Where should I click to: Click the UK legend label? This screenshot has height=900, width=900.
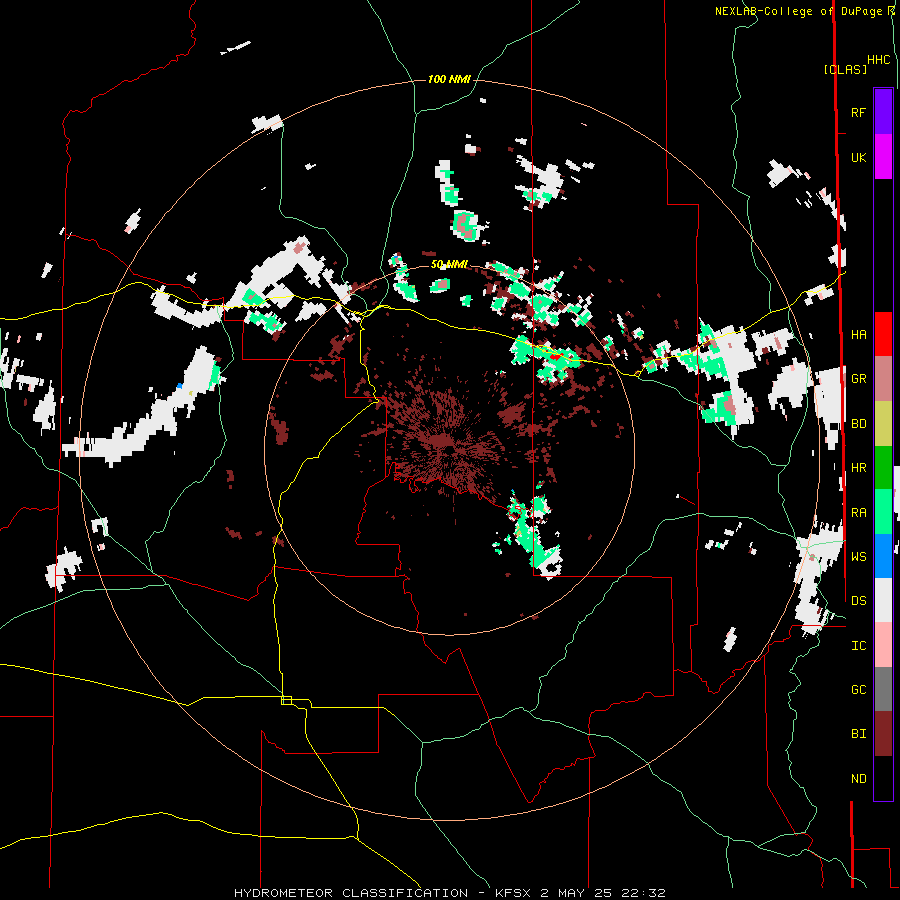tap(858, 157)
